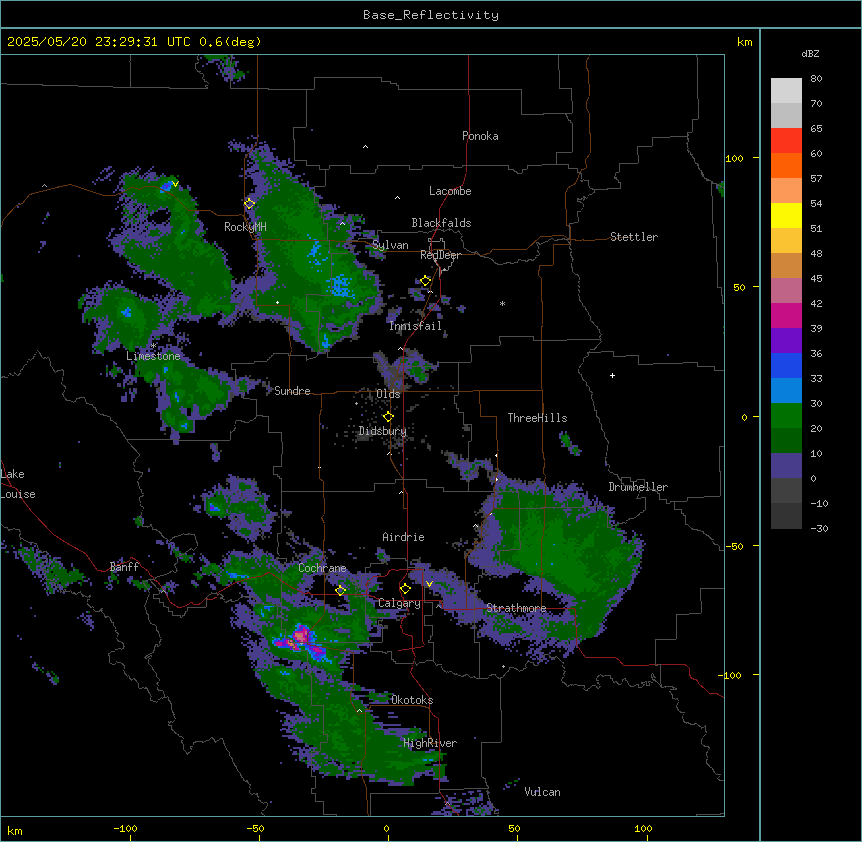Click the Didsbury town label
Image resolution: width=862 pixels, height=842 pixels.
(383, 431)
